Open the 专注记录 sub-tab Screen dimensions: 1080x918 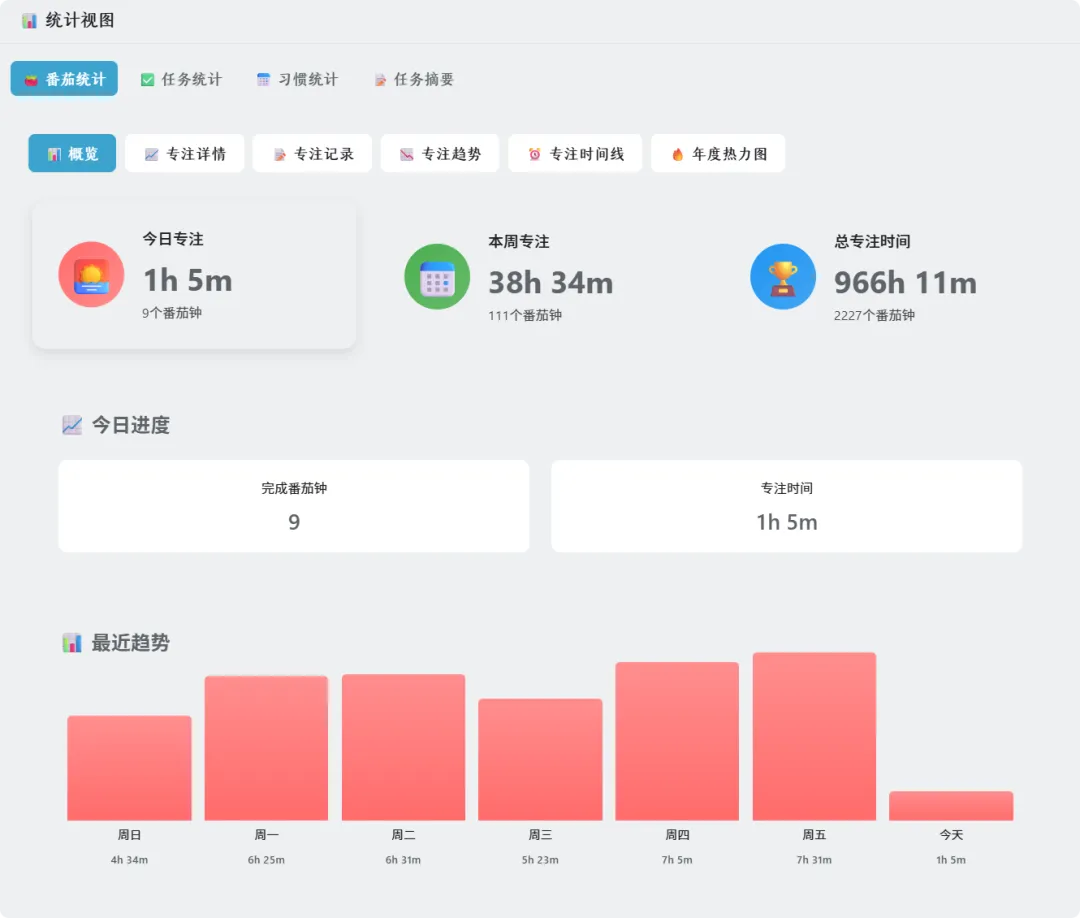(x=313, y=154)
